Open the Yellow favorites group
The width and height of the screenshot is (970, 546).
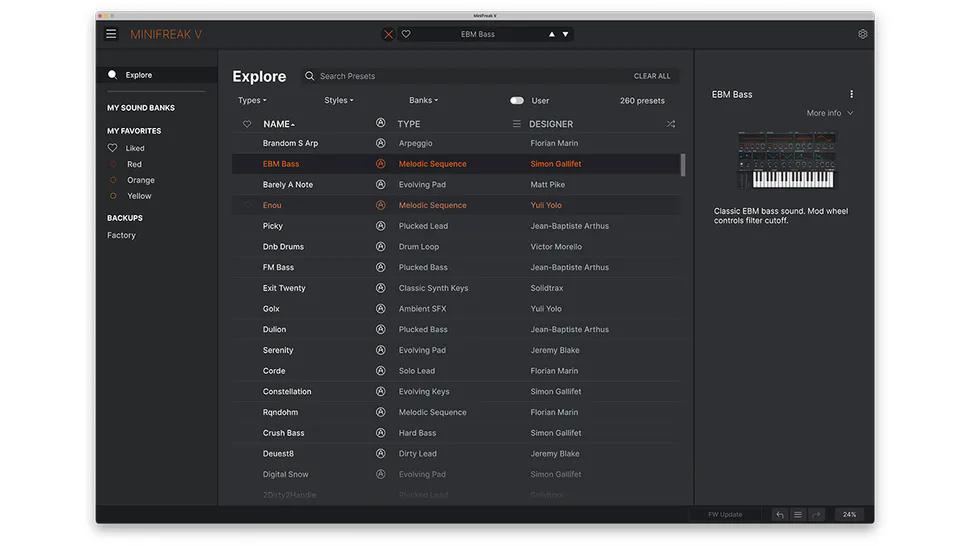pyautogui.click(x=139, y=196)
